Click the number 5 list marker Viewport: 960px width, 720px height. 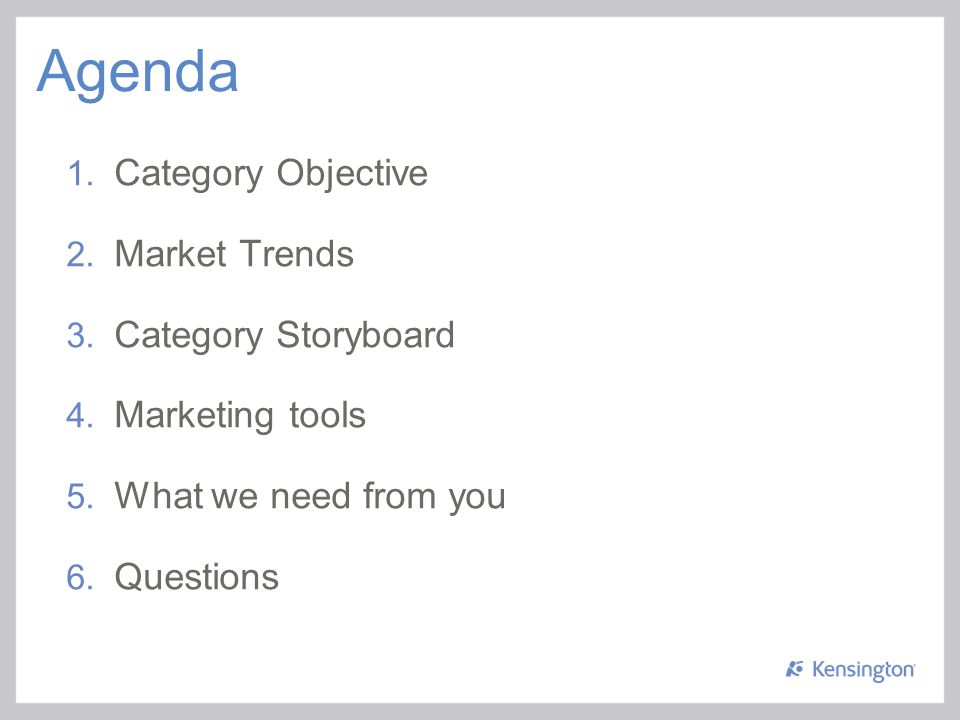coord(80,497)
